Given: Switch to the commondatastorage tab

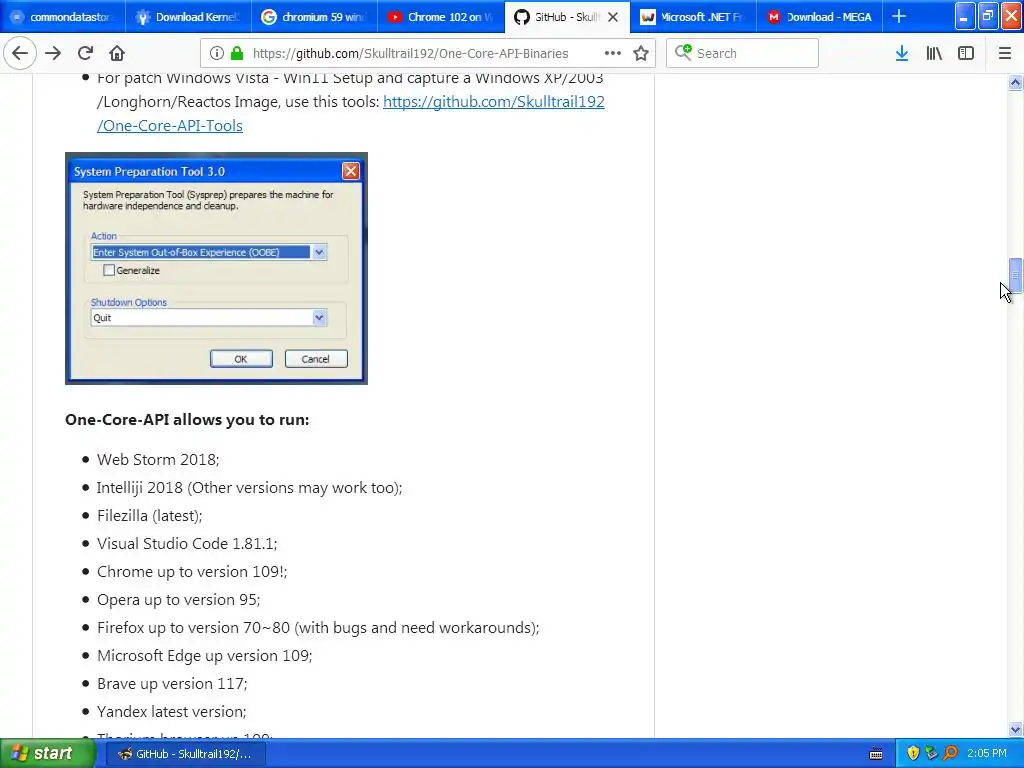Looking at the screenshot, I should coord(63,17).
